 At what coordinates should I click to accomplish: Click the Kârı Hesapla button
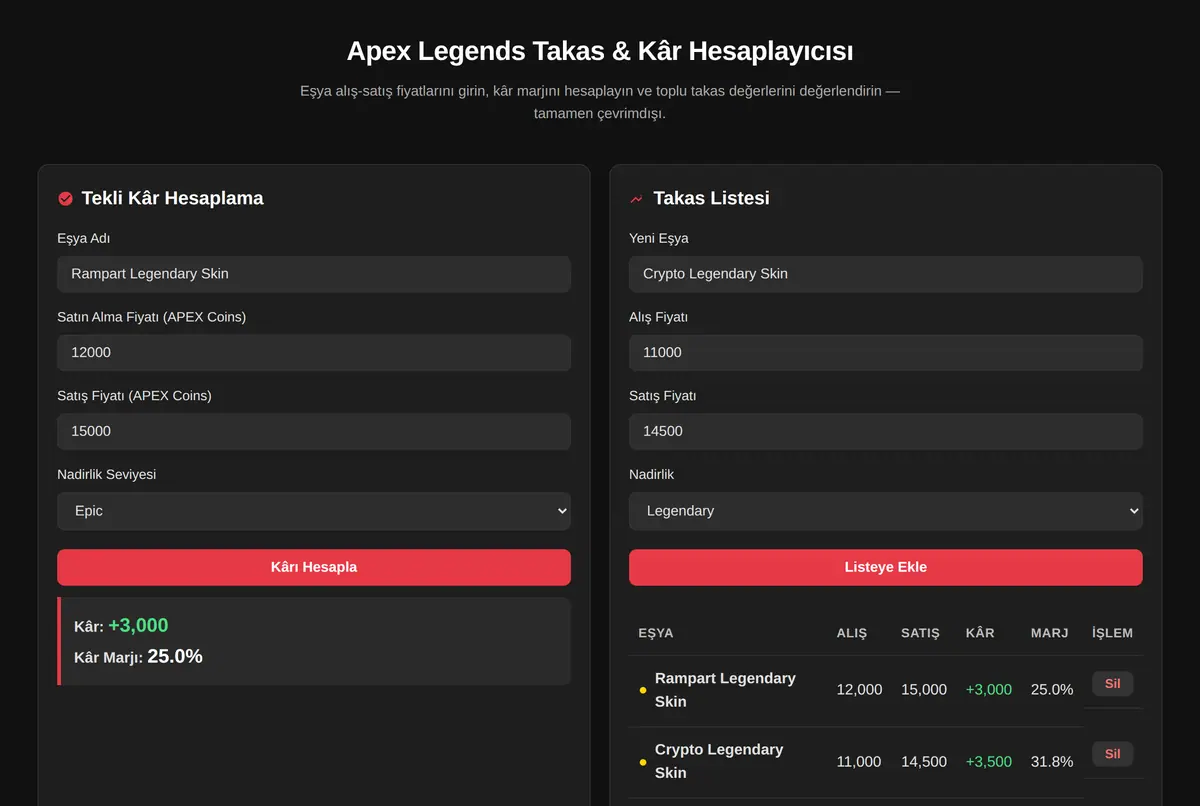pos(314,567)
